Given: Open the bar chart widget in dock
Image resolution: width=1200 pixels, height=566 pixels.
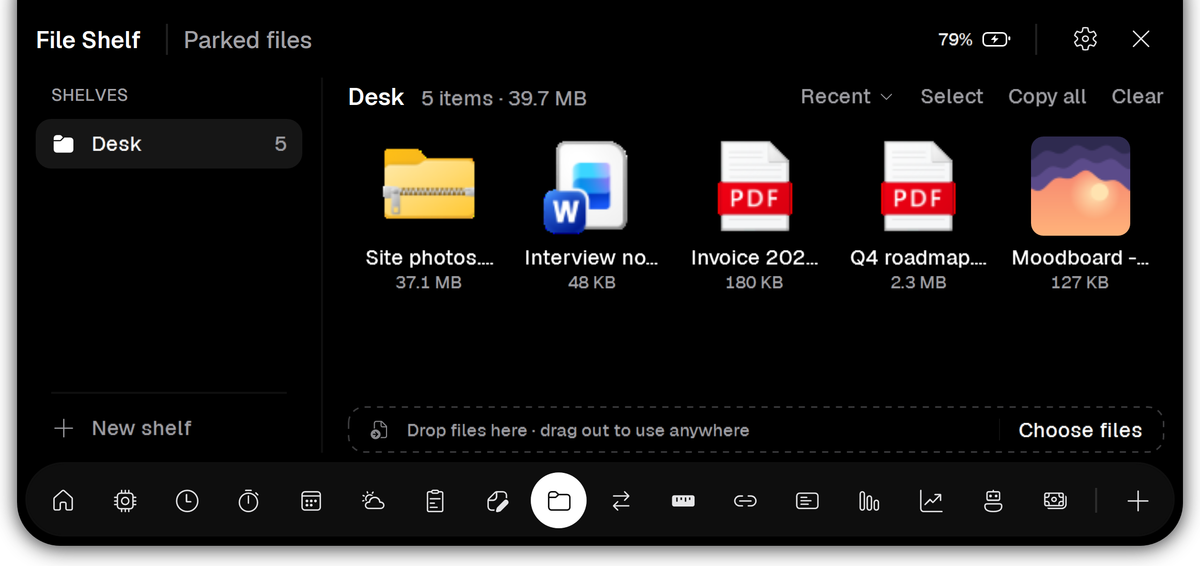Looking at the screenshot, I should tap(869, 501).
